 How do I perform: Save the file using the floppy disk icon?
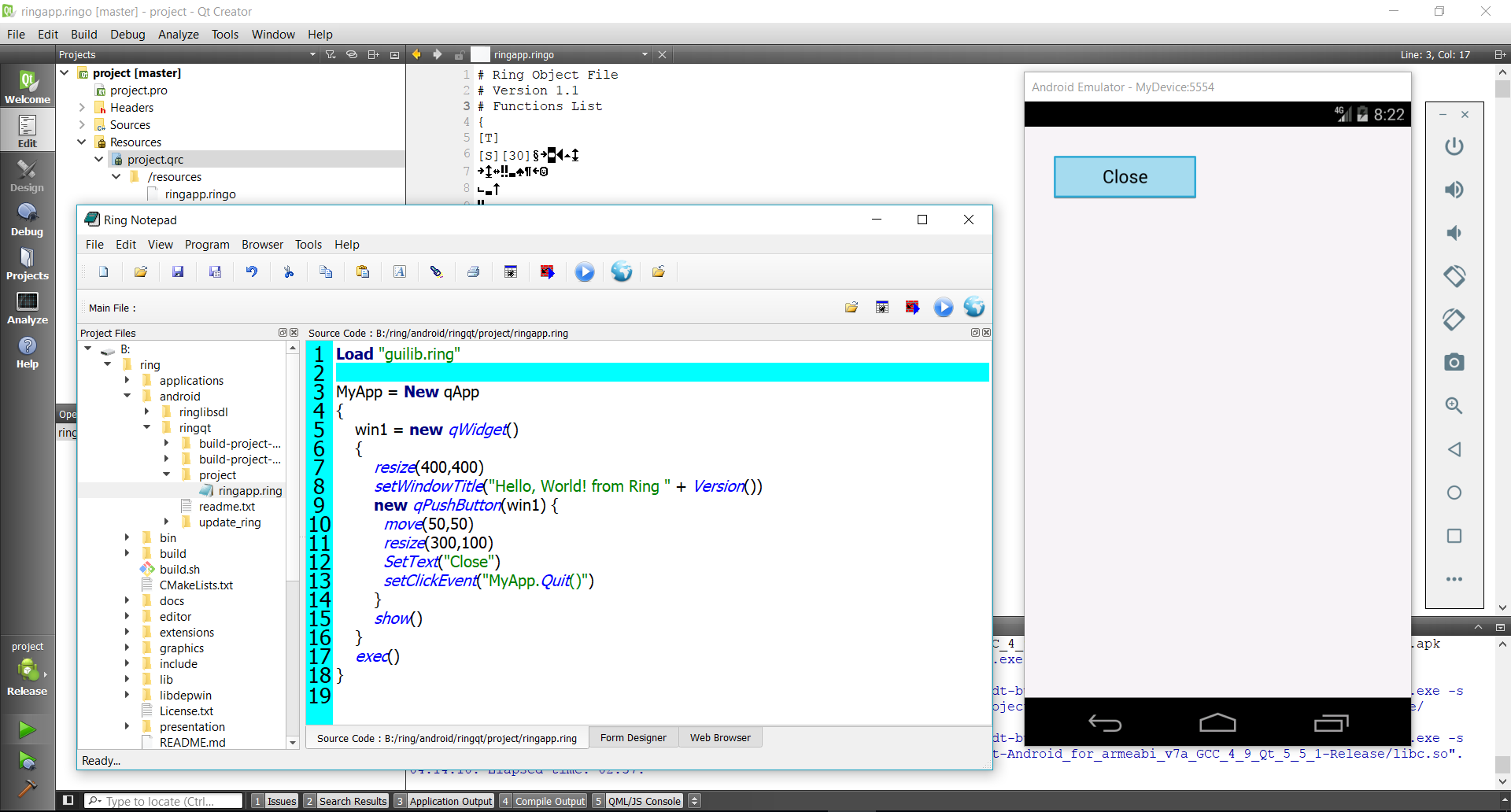178,271
